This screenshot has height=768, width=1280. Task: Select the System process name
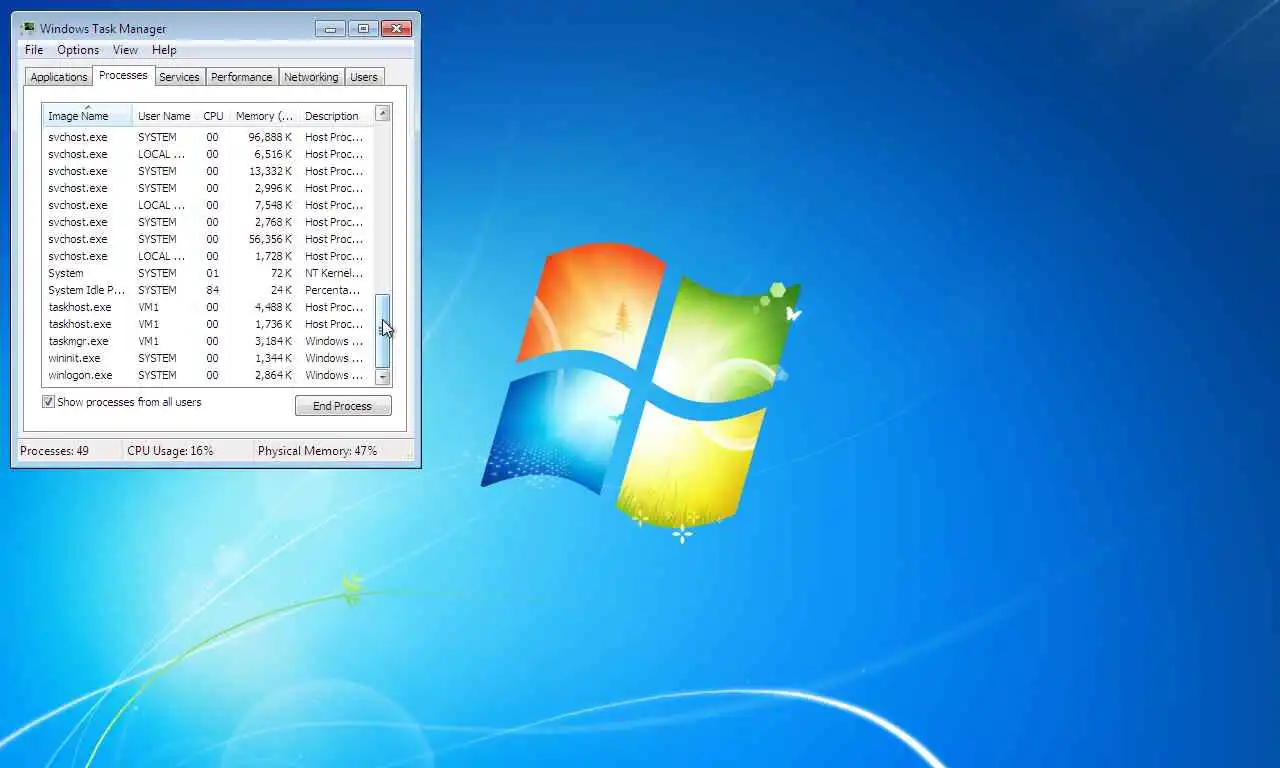click(x=66, y=273)
